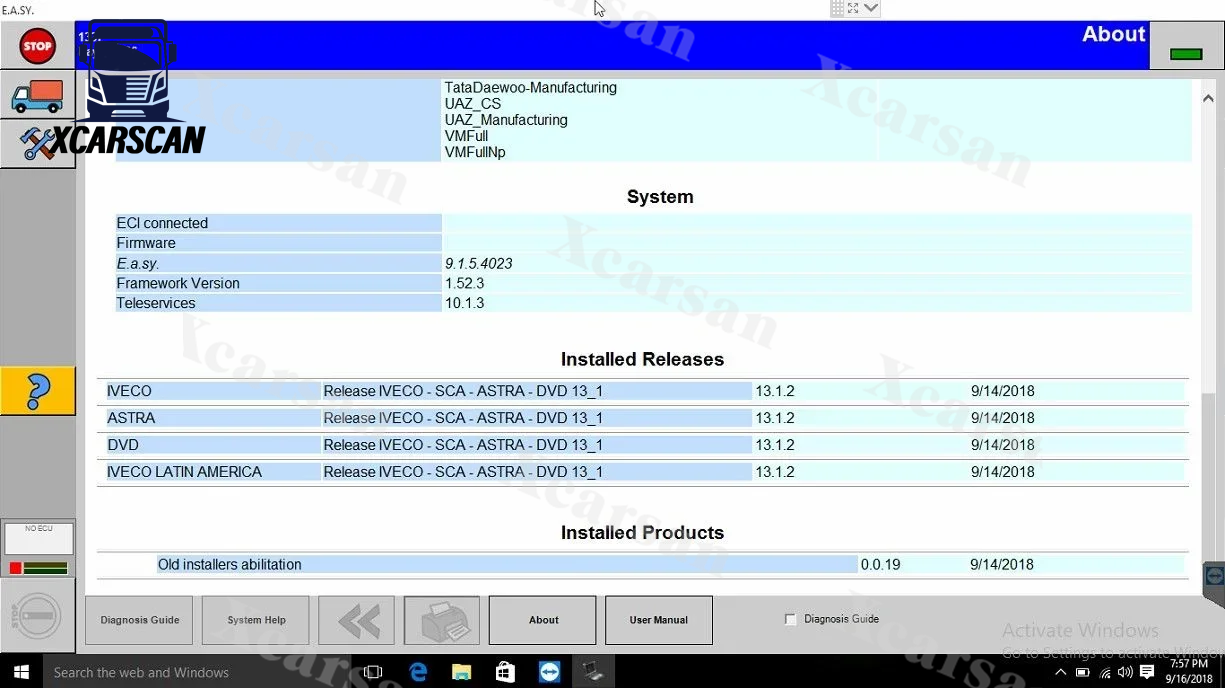1225x688 pixels.
Task: Click the network tray icon
Action: click(x=1104, y=673)
